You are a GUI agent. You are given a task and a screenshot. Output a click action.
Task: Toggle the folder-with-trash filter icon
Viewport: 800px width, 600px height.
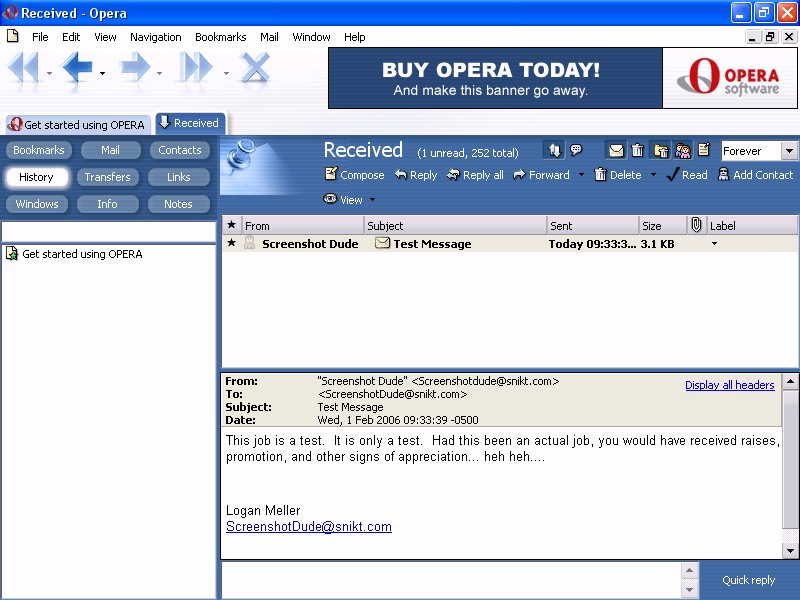661,151
